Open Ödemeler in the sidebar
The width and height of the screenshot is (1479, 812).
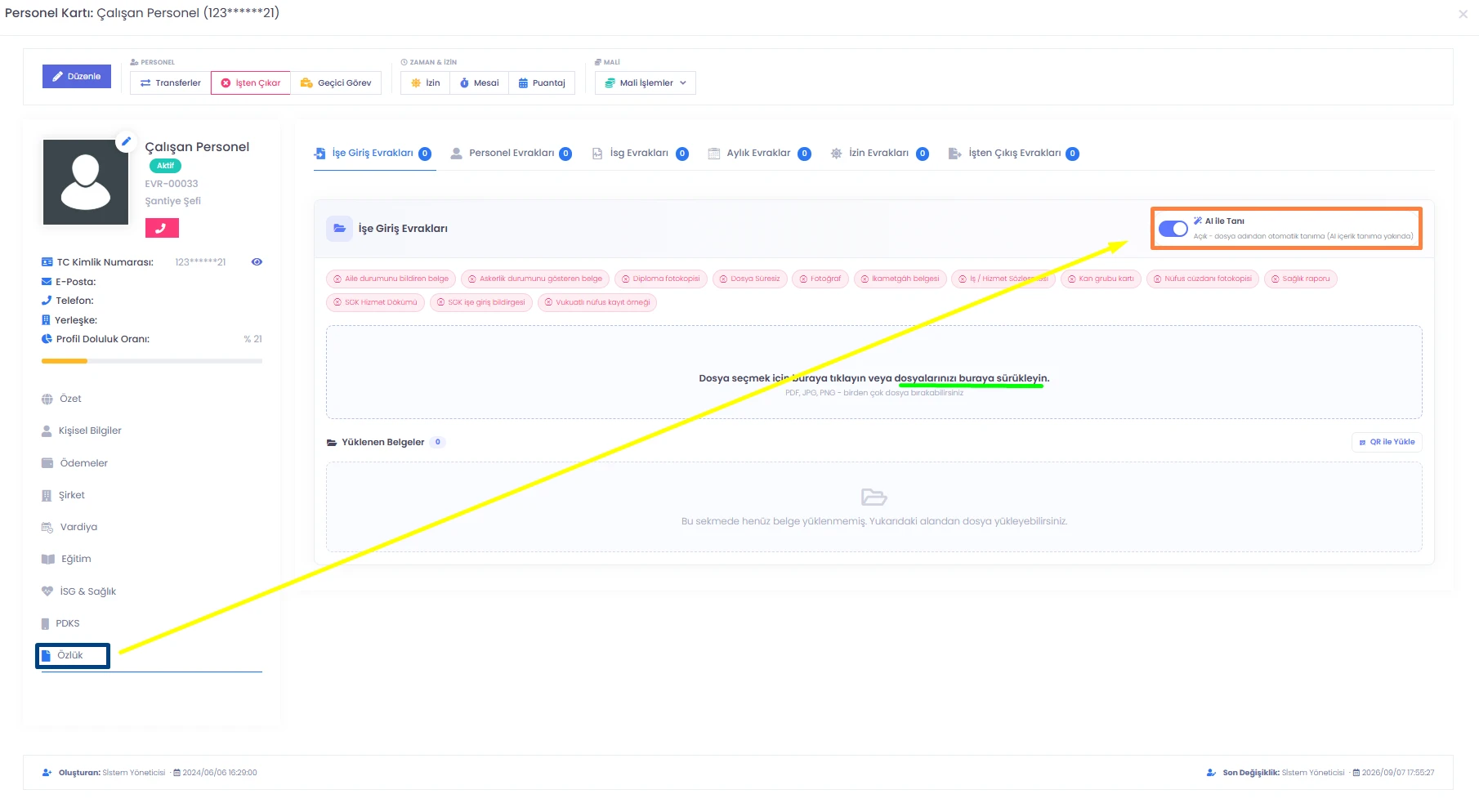74,463
